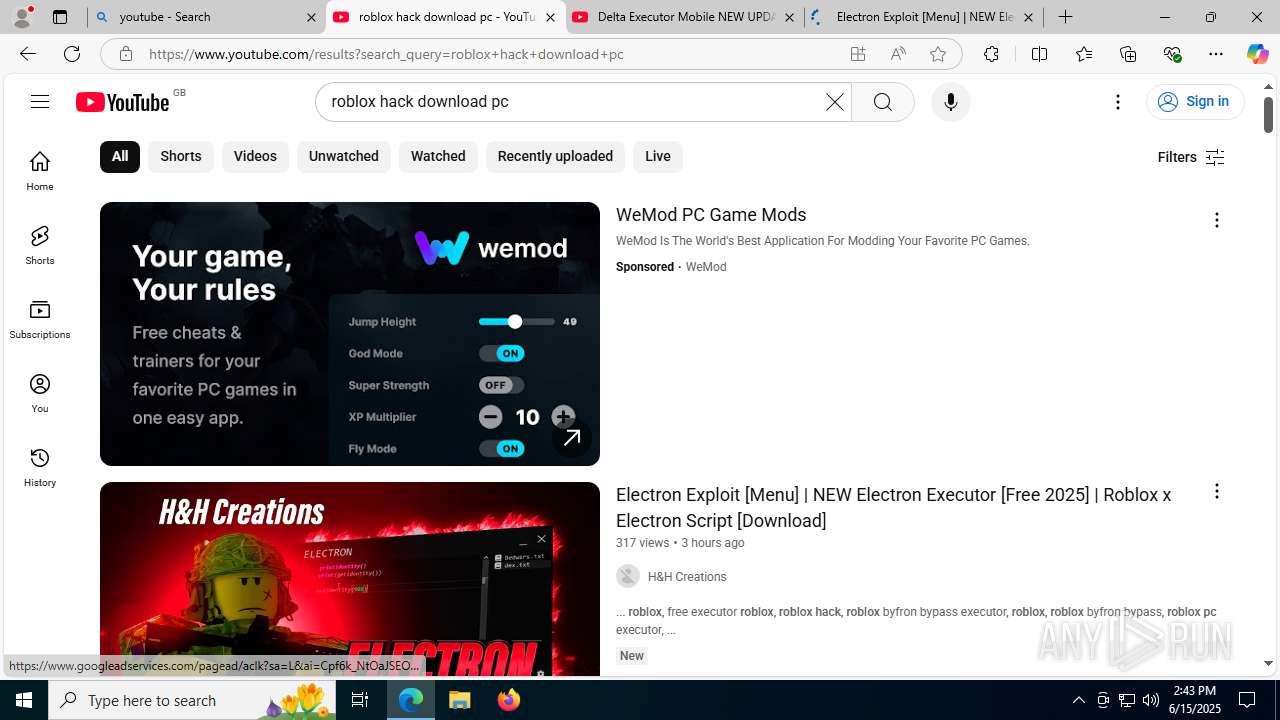Image resolution: width=1280 pixels, height=720 pixels.
Task: Click the magnifier search button
Action: click(x=883, y=102)
